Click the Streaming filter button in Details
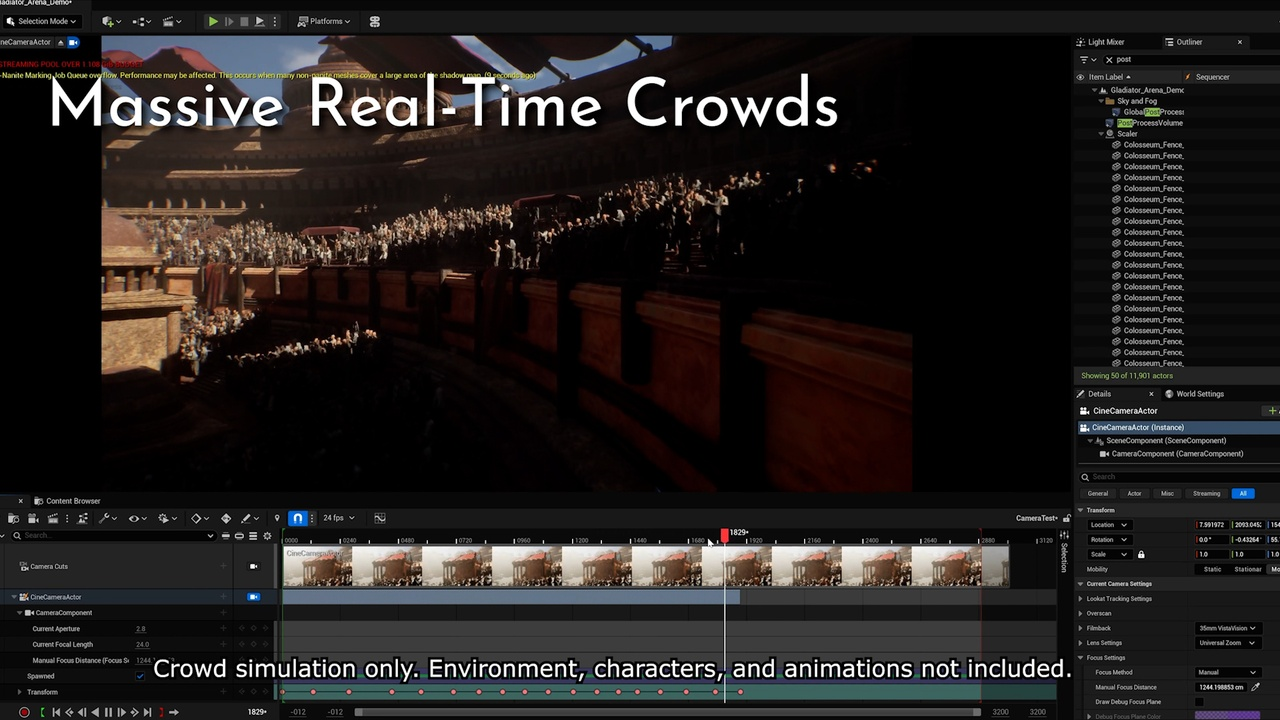Viewport: 1280px width, 720px height. point(1206,493)
